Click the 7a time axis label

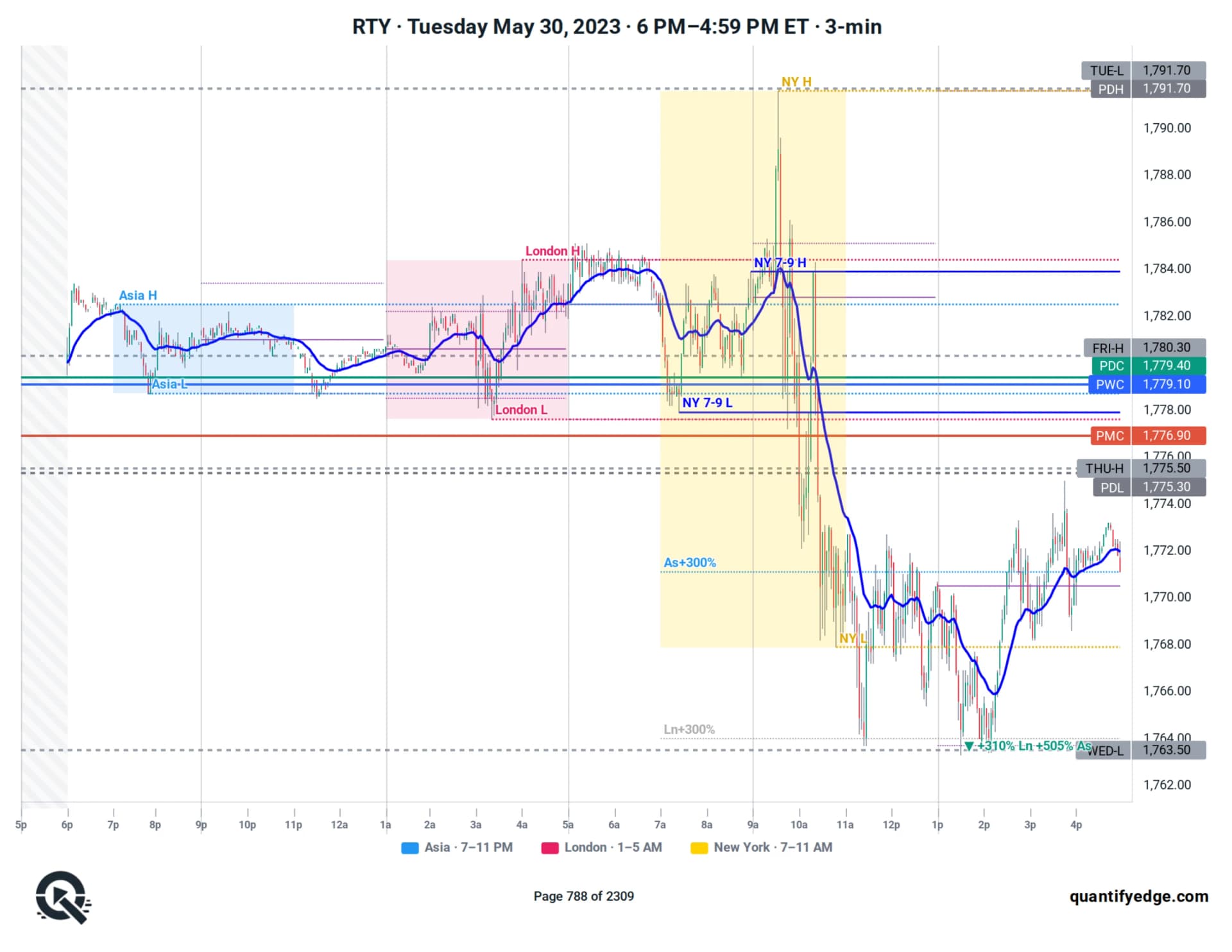pos(660,825)
